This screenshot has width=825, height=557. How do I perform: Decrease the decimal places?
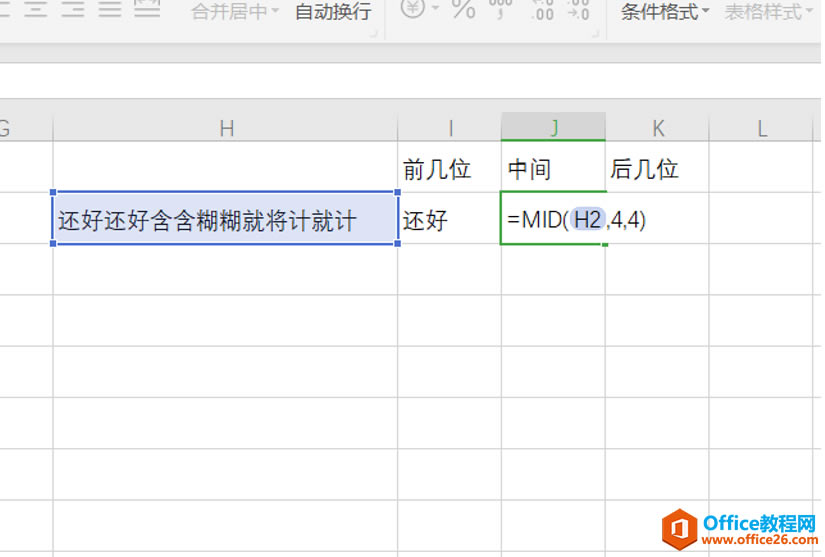click(x=578, y=9)
